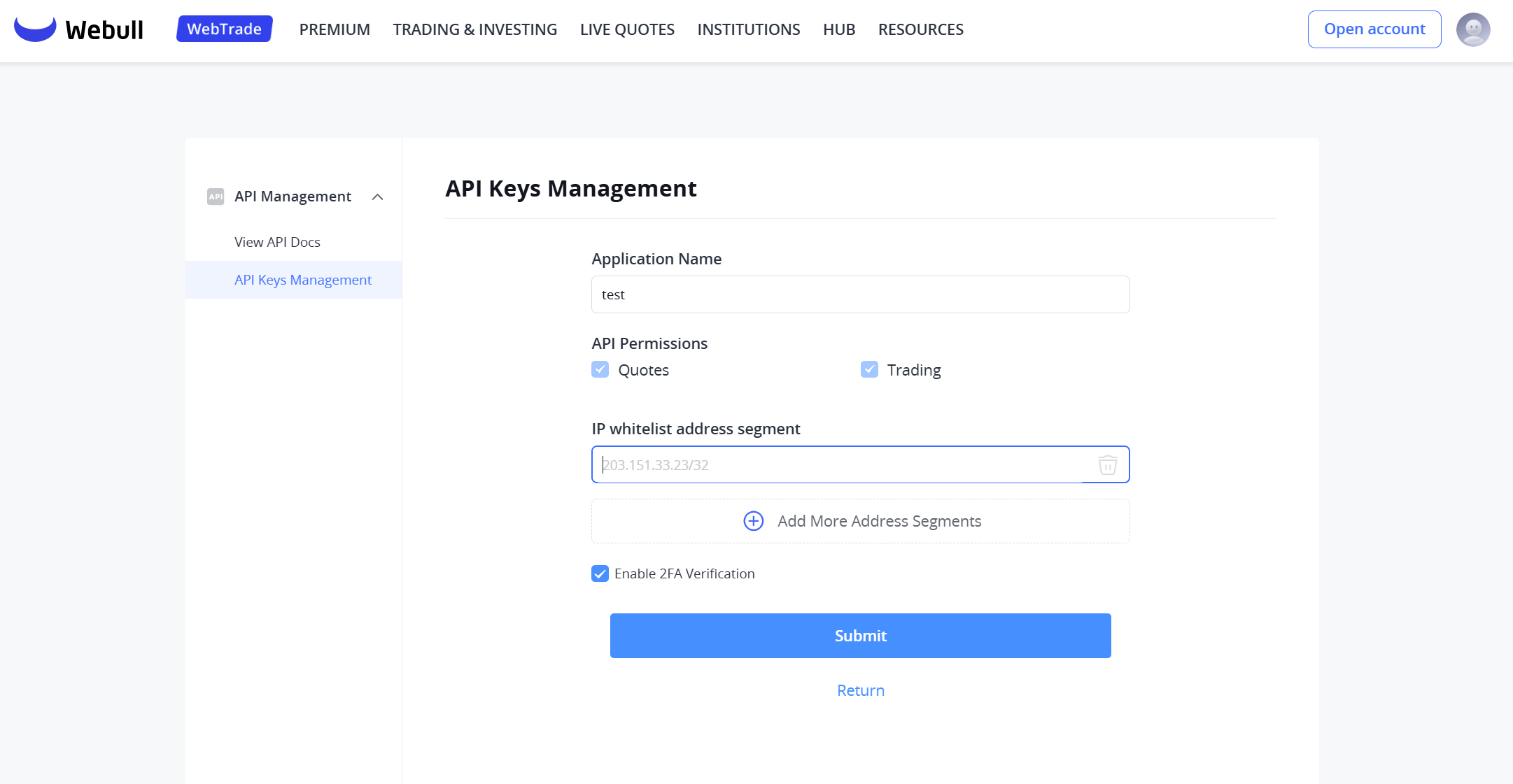1513x784 pixels.
Task: Click the plus circle icon
Action: (x=753, y=521)
